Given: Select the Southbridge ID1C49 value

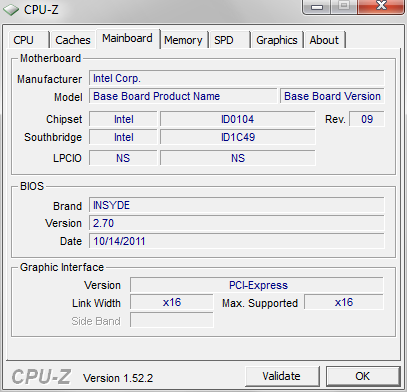Looking at the screenshot, I should tap(237, 137).
